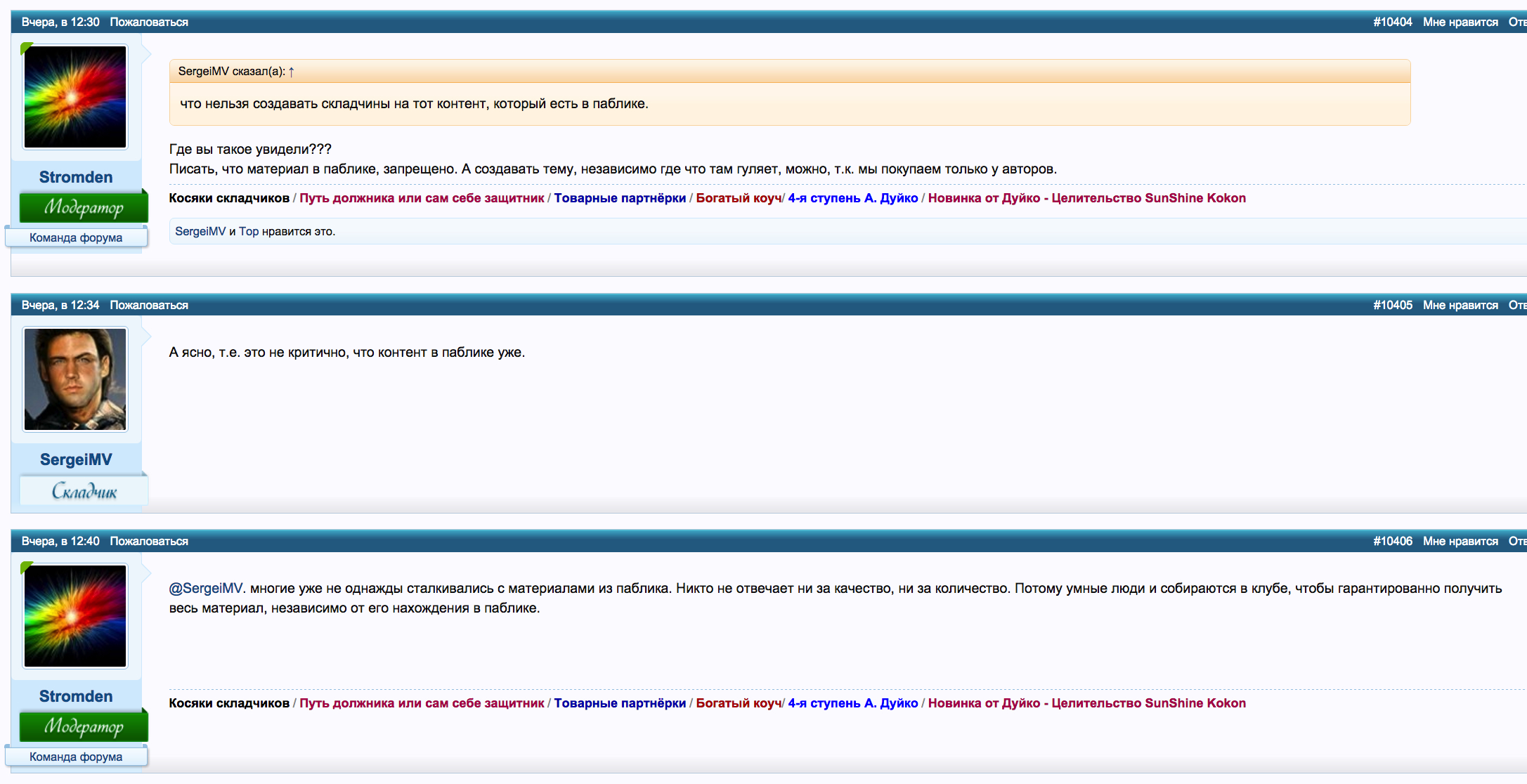
Task: Click Top in the likes list
Action: click(249, 232)
